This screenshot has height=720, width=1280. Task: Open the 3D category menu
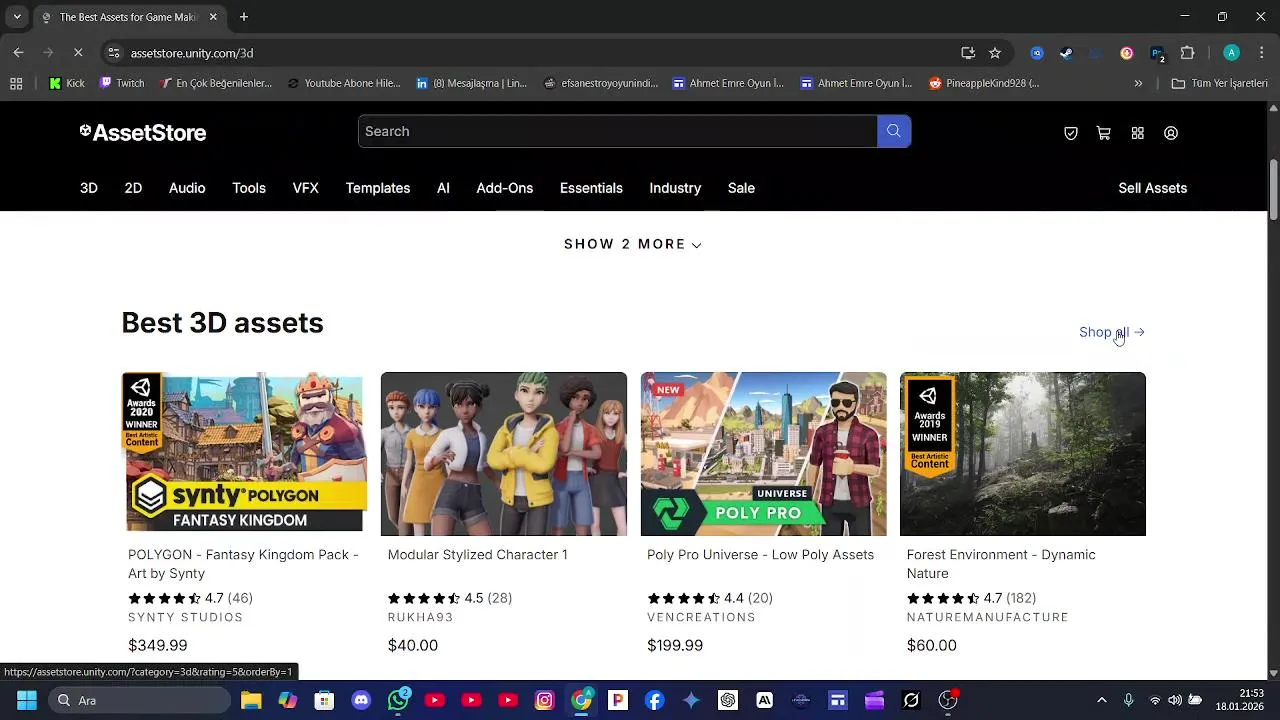tap(89, 188)
